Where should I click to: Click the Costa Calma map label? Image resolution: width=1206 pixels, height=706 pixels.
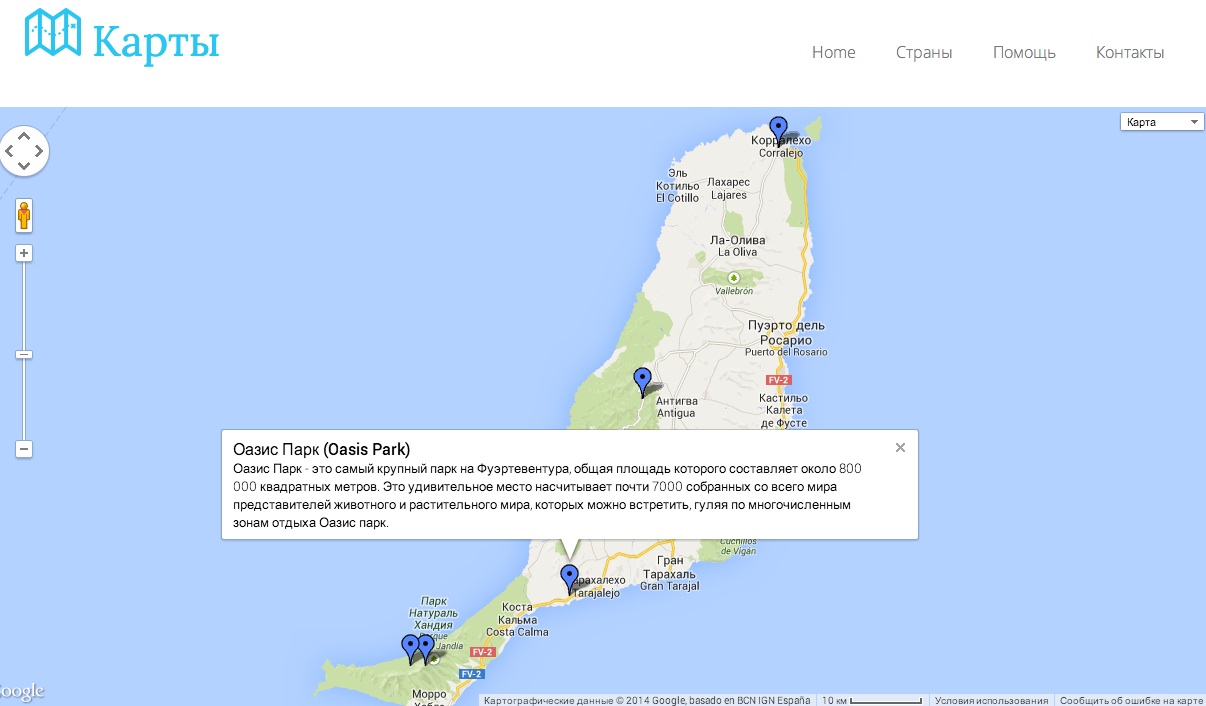[517, 632]
